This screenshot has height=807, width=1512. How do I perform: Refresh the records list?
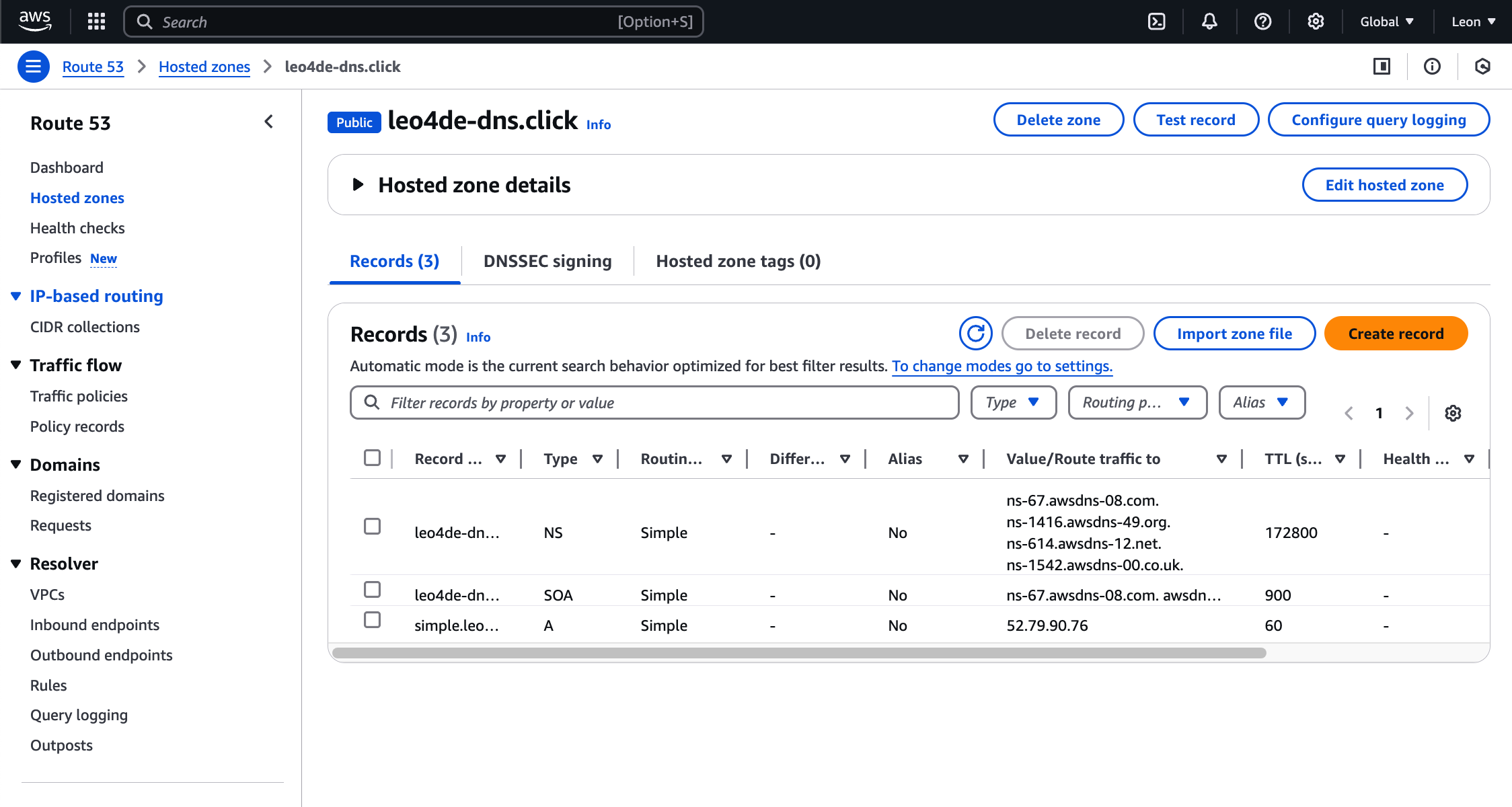pos(975,334)
